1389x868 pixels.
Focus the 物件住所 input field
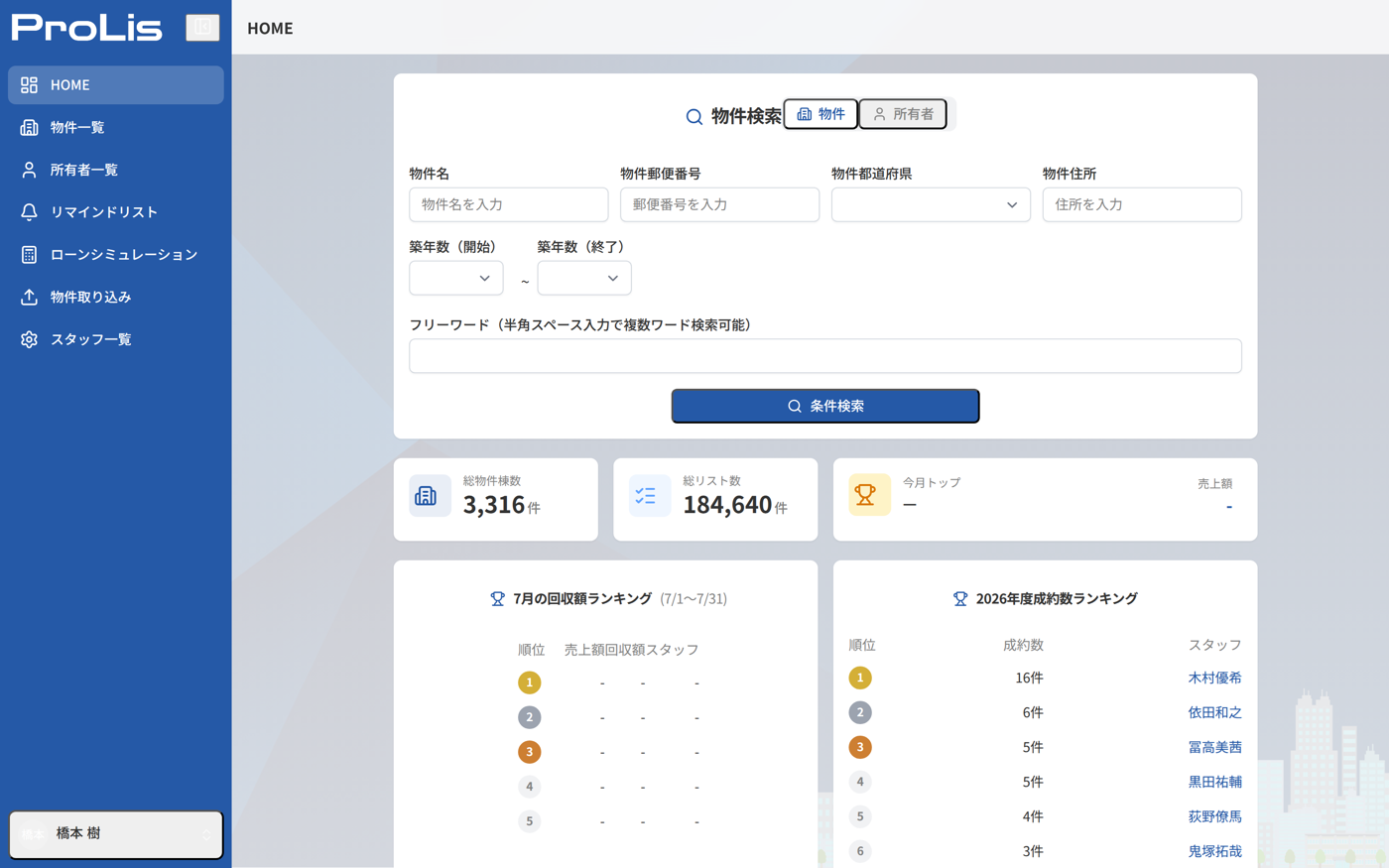tap(1142, 205)
